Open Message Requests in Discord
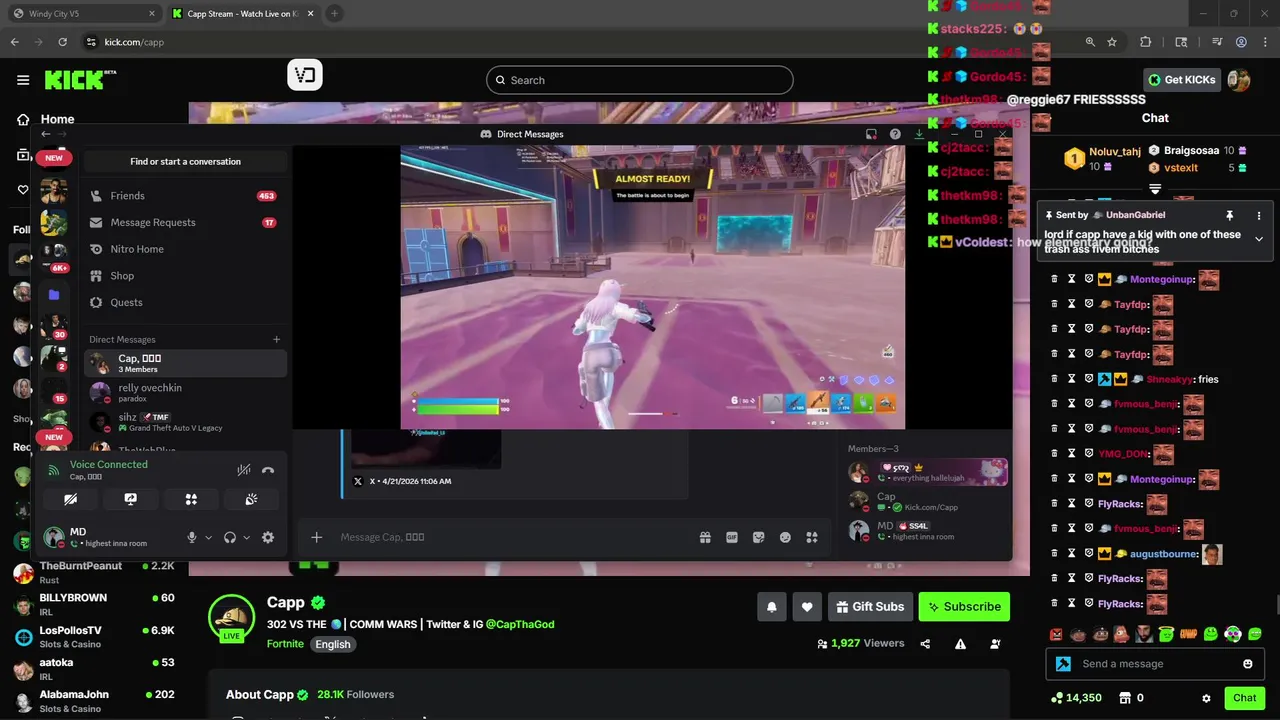Image resolution: width=1280 pixels, height=720 pixels. pyautogui.click(x=185, y=222)
